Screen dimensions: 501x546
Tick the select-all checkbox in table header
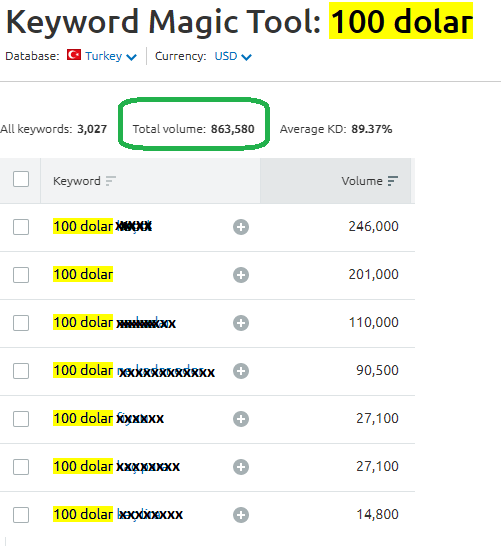point(21,179)
